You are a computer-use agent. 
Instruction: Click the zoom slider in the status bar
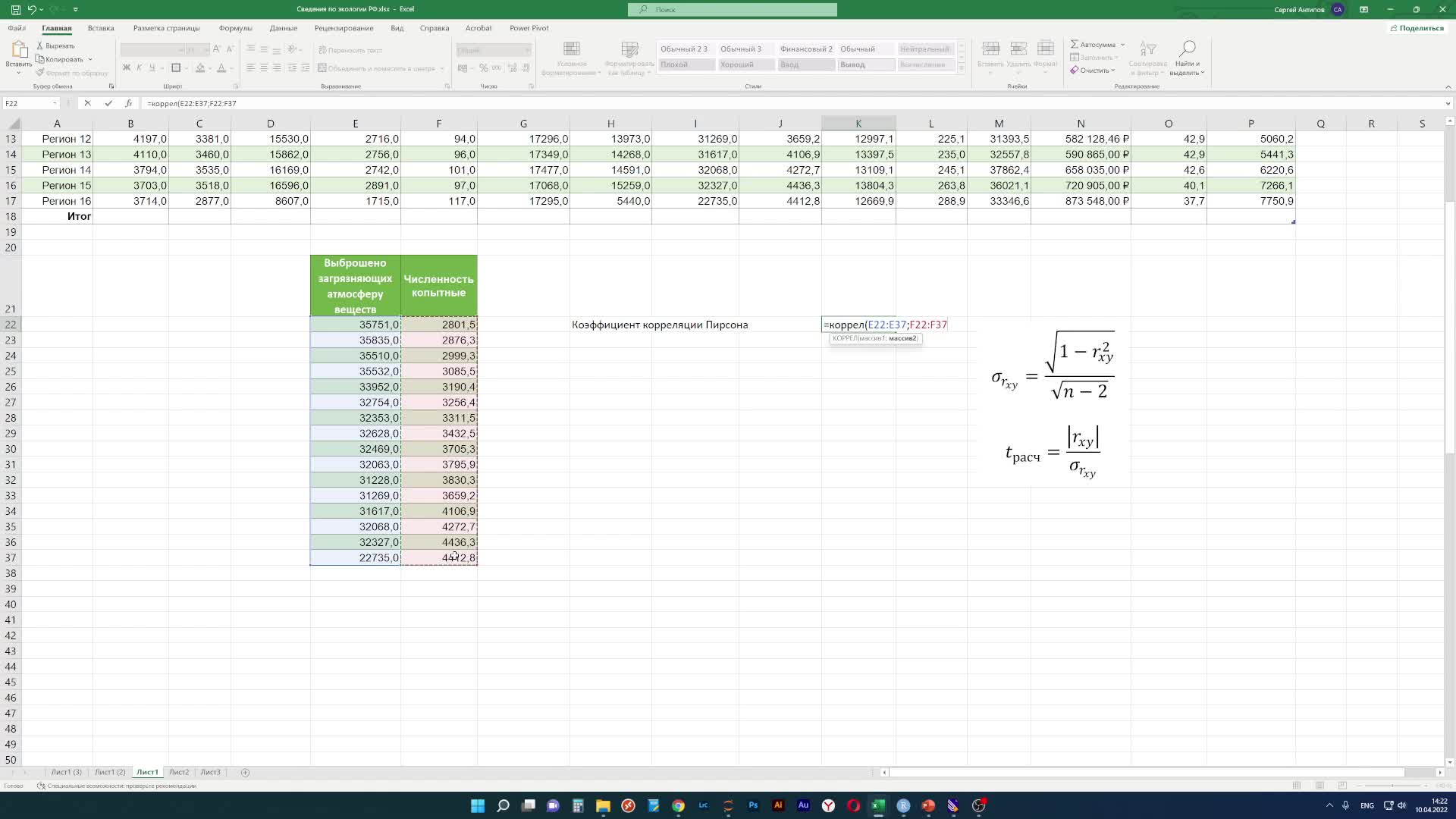point(1392,786)
